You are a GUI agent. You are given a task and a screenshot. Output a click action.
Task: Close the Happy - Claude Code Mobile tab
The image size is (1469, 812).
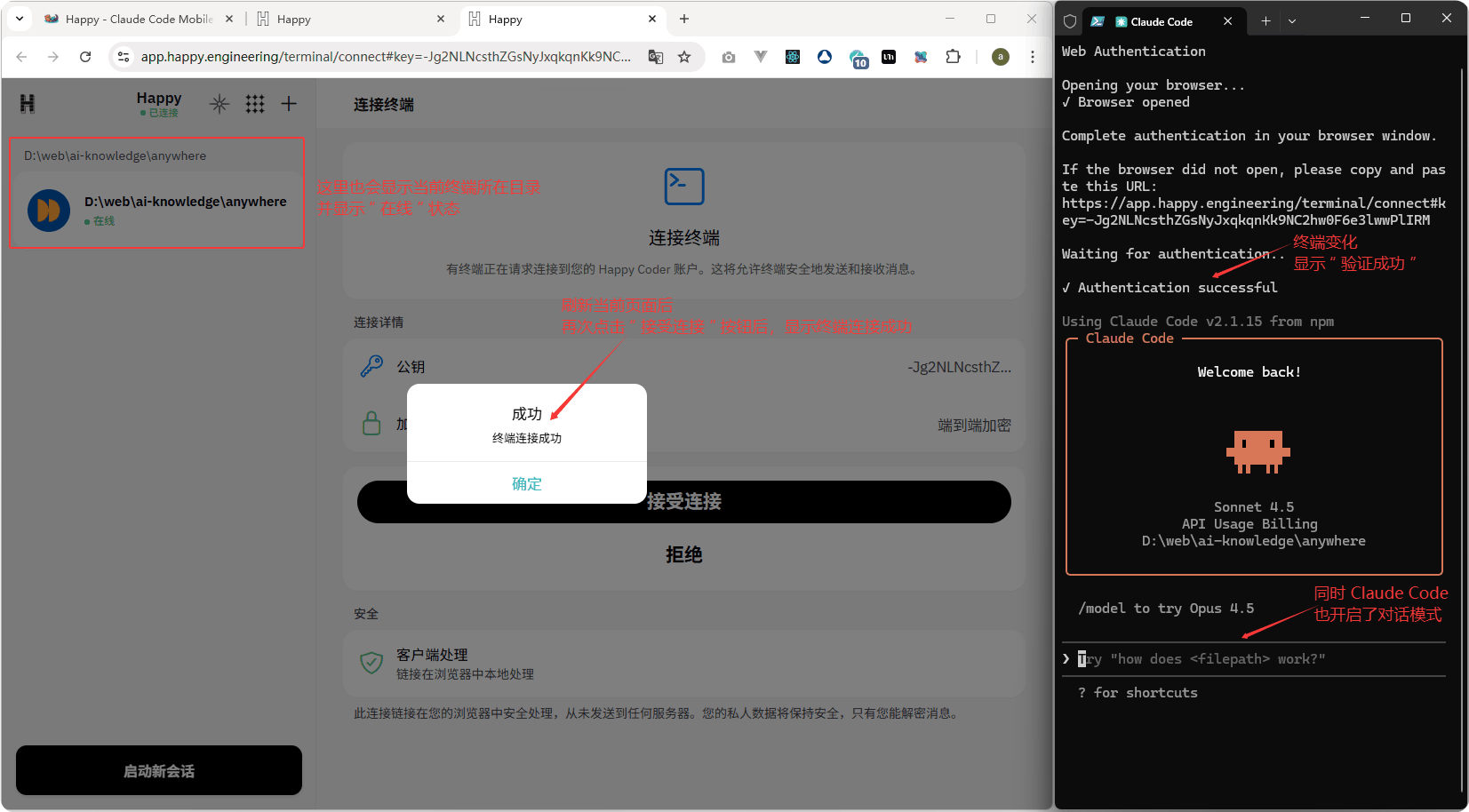[x=229, y=19]
